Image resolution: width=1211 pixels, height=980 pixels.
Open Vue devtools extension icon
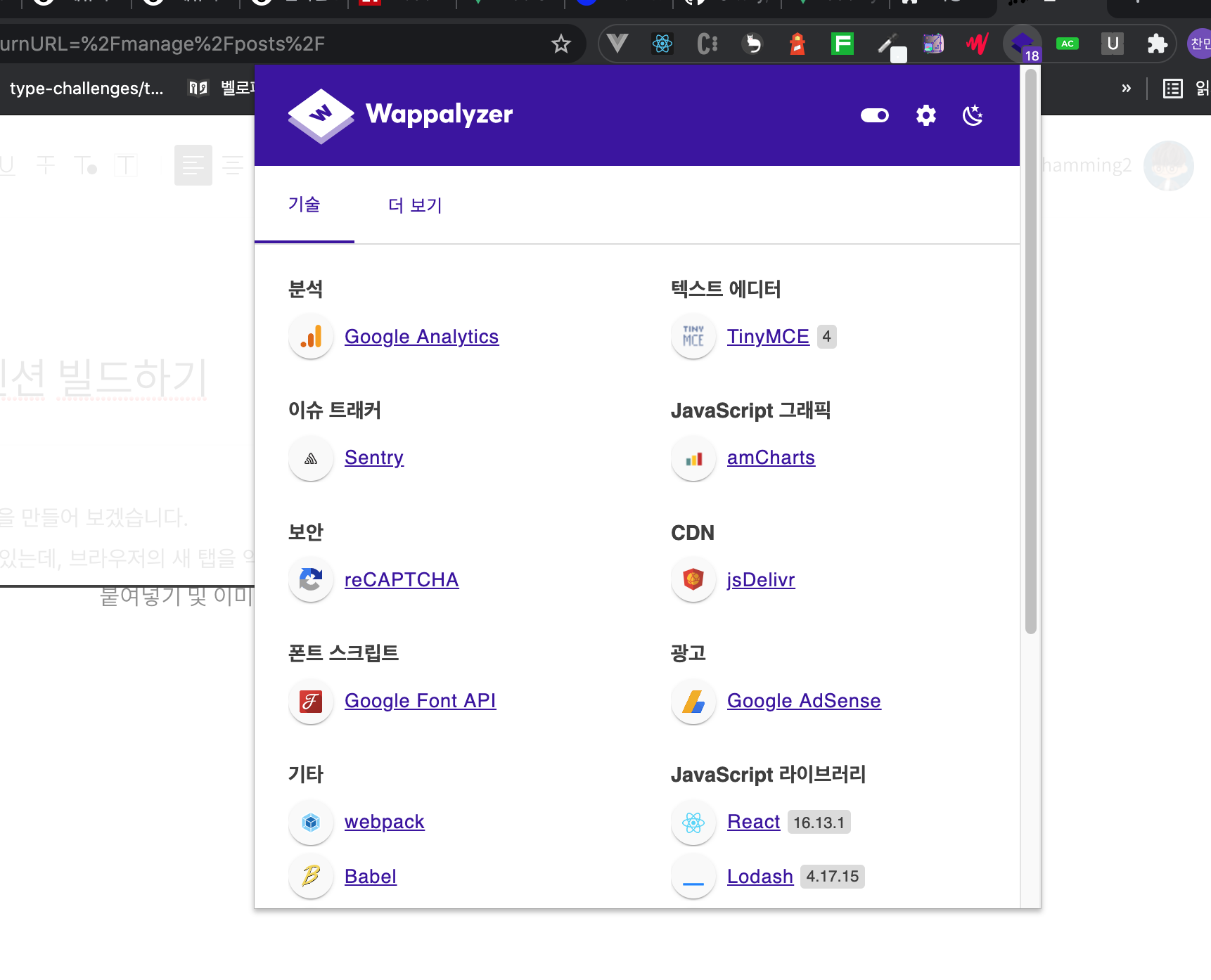point(617,44)
